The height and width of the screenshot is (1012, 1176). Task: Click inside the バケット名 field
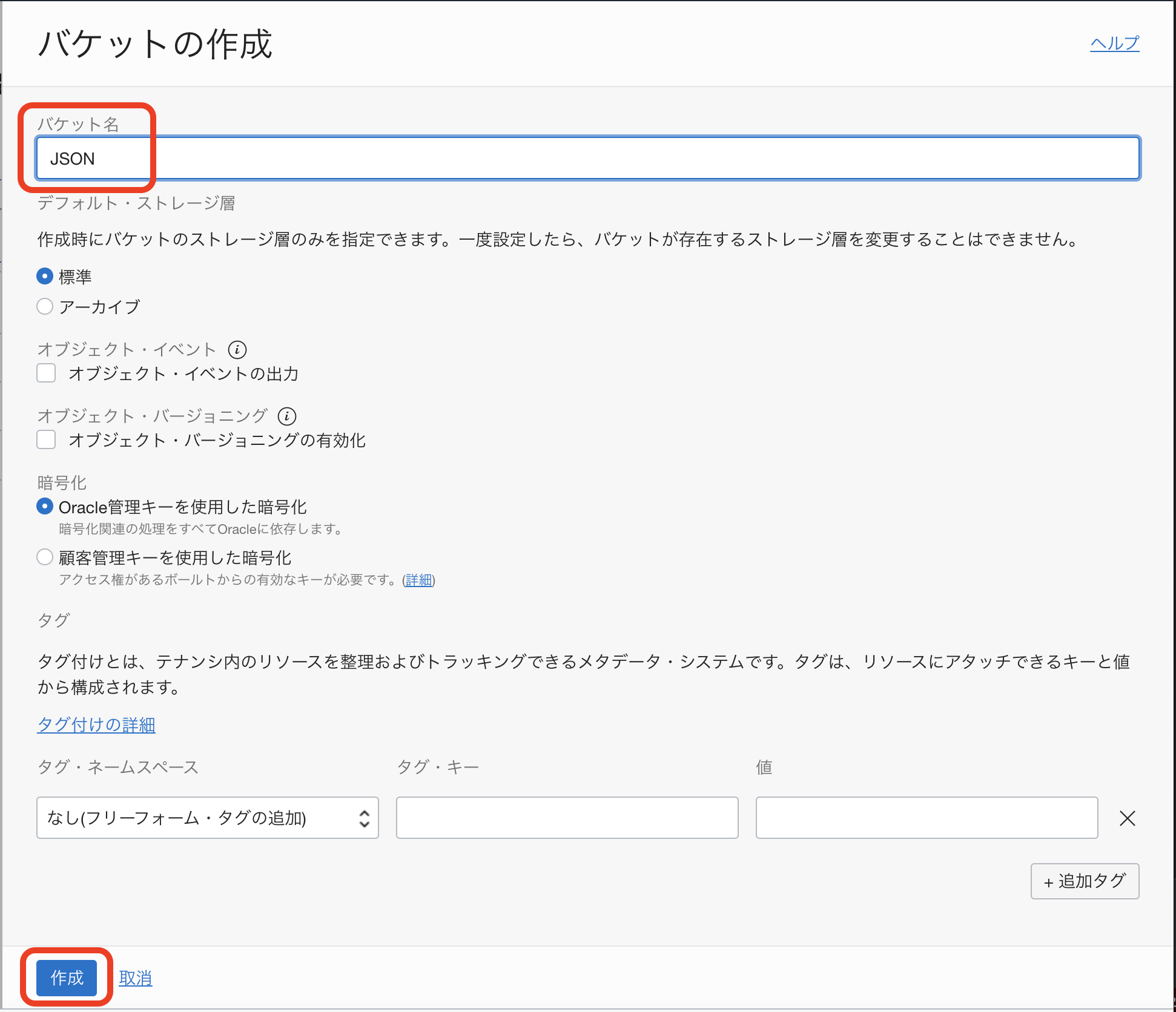tap(545, 158)
